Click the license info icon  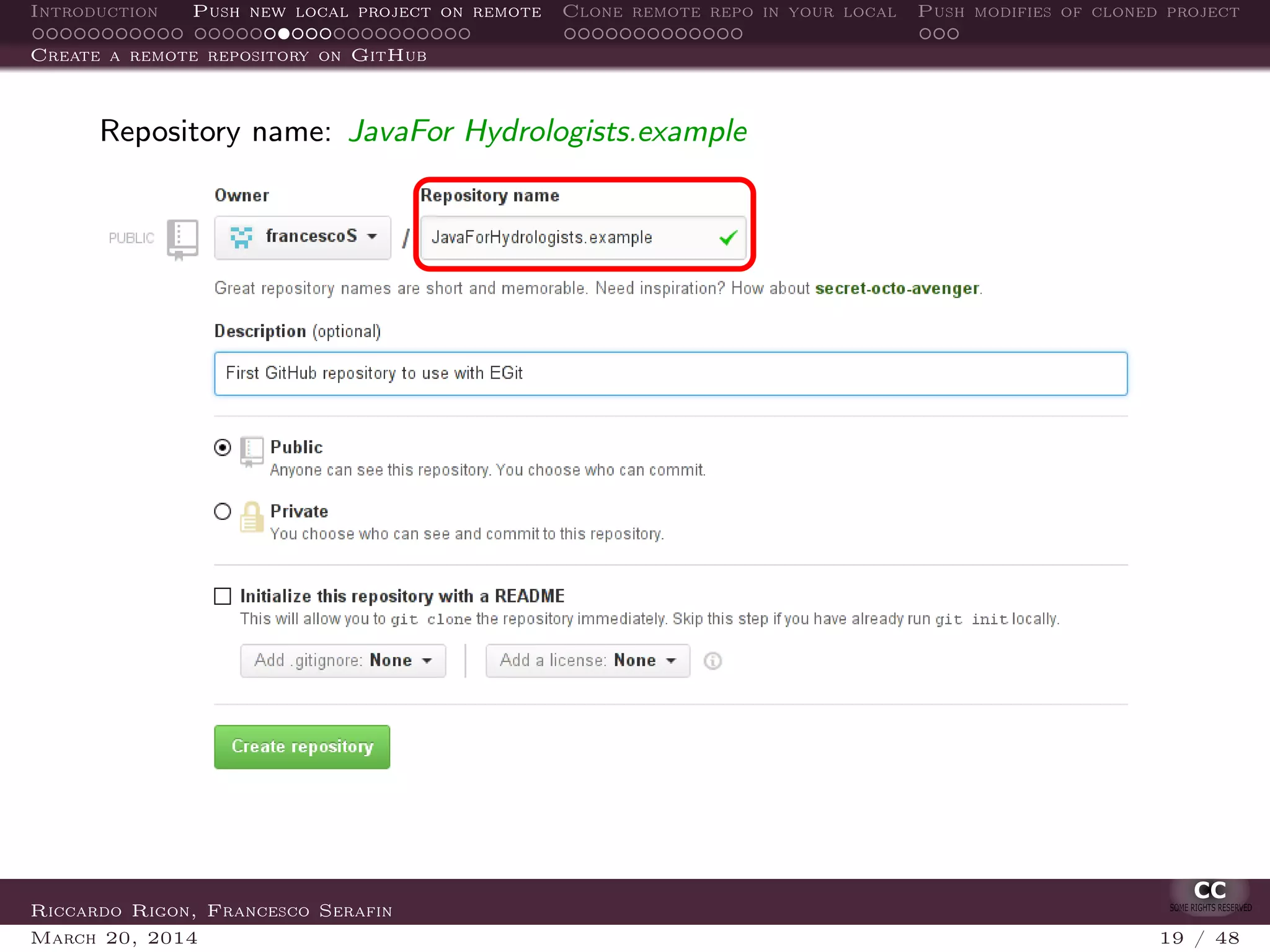click(713, 661)
